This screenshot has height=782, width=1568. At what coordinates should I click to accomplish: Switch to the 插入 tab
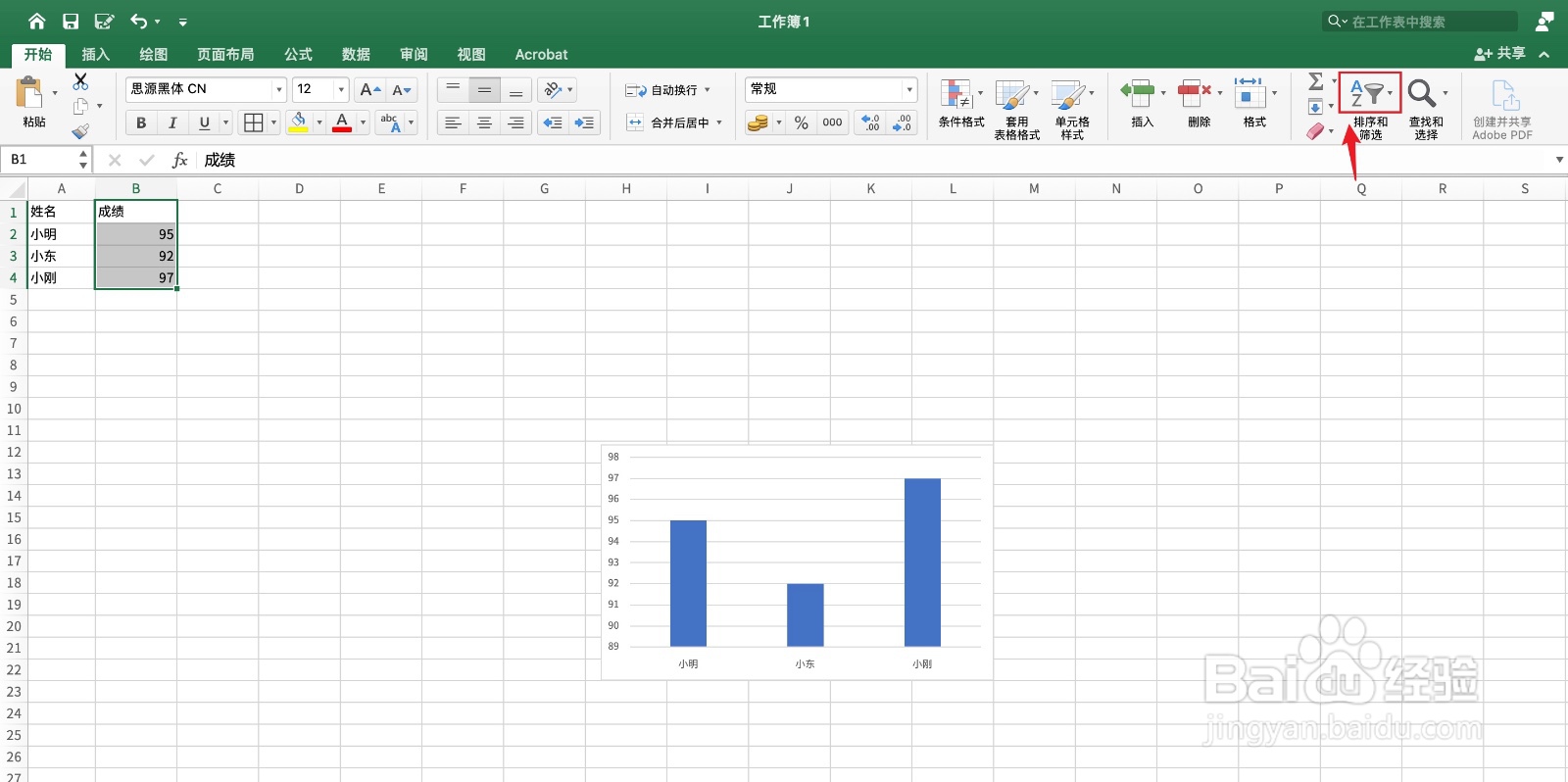(95, 54)
